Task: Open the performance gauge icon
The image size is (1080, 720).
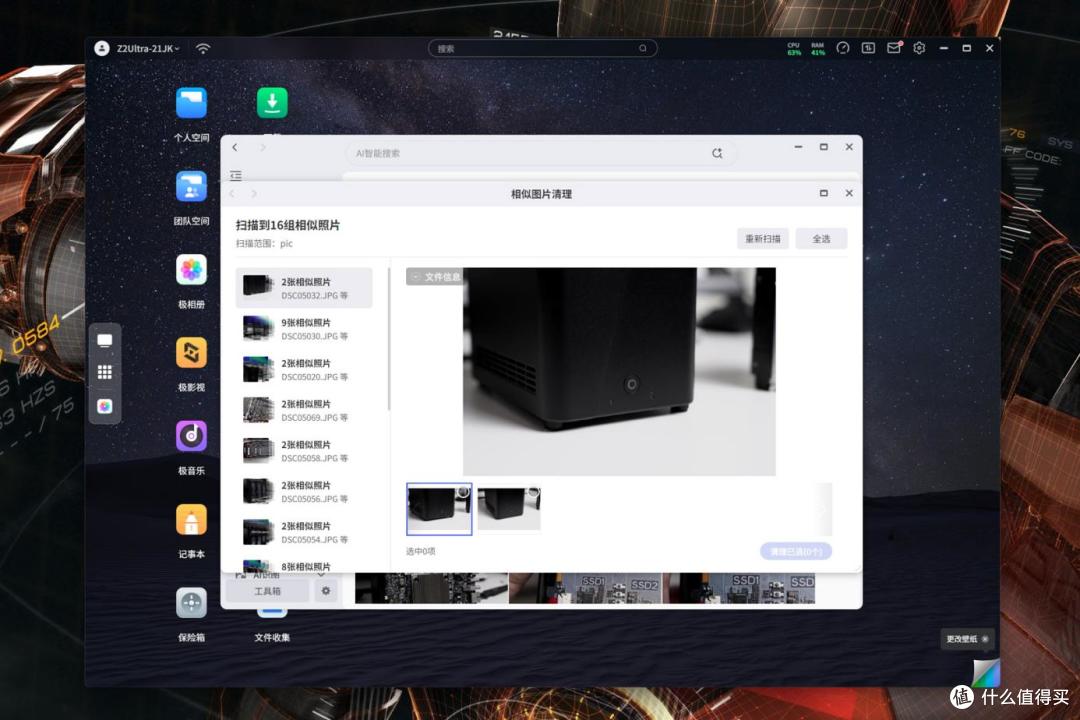Action: pyautogui.click(x=842, y=48)
